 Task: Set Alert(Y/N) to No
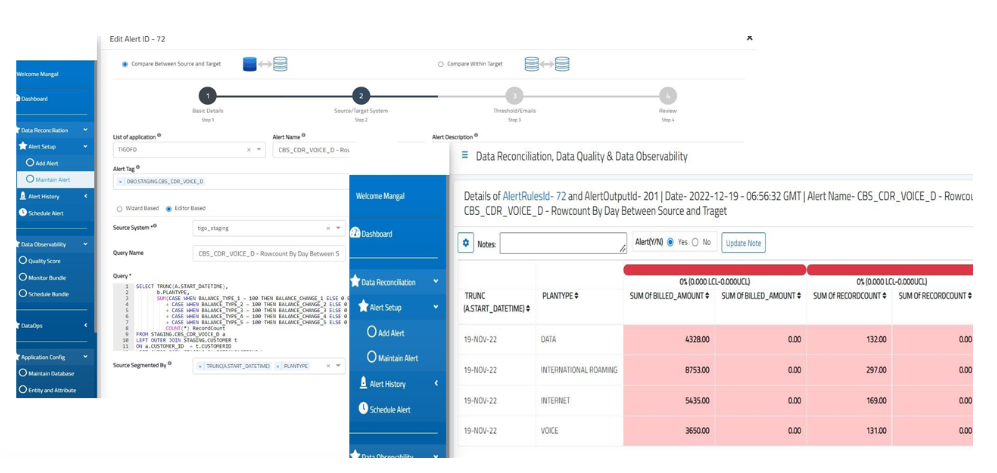coord(695,242)
